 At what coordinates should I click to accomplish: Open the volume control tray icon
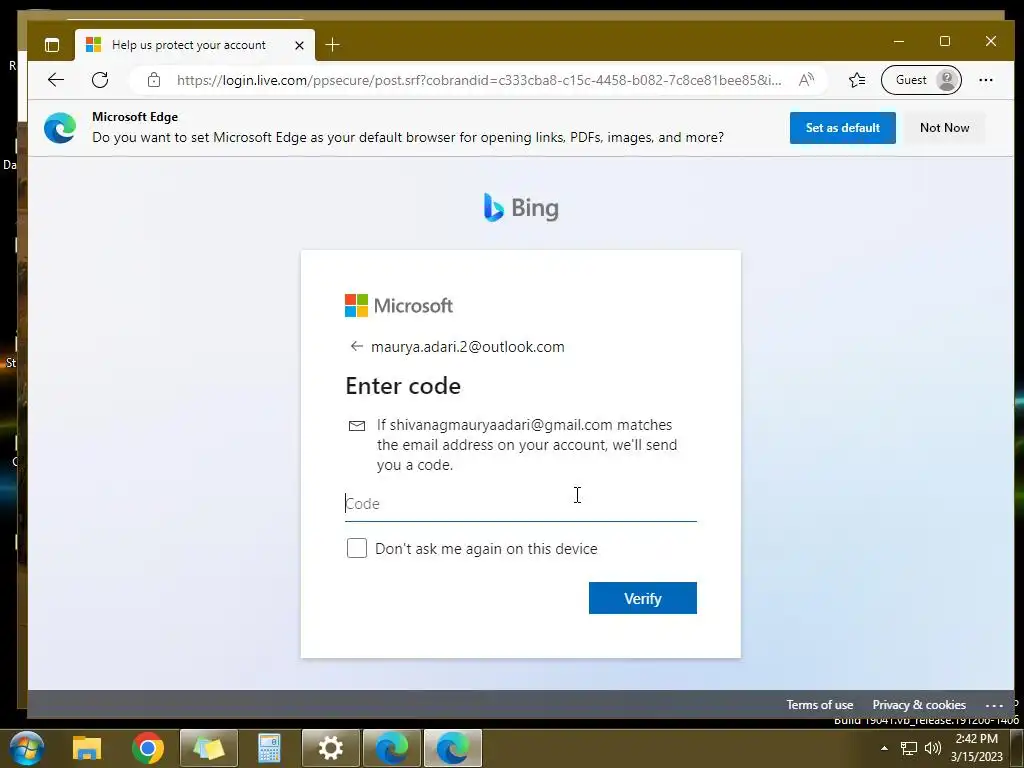click(933, 748)
